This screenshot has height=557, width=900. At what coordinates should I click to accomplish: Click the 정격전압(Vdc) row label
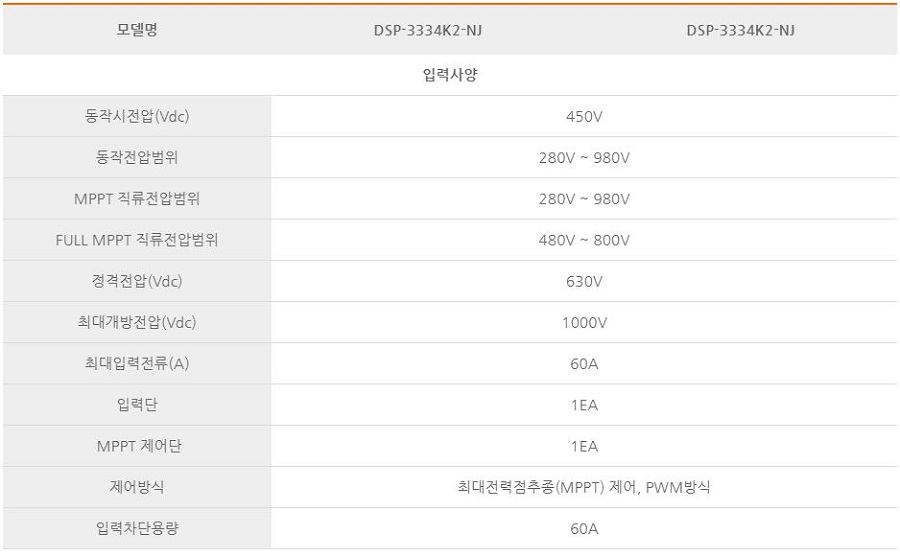point(137,281)
